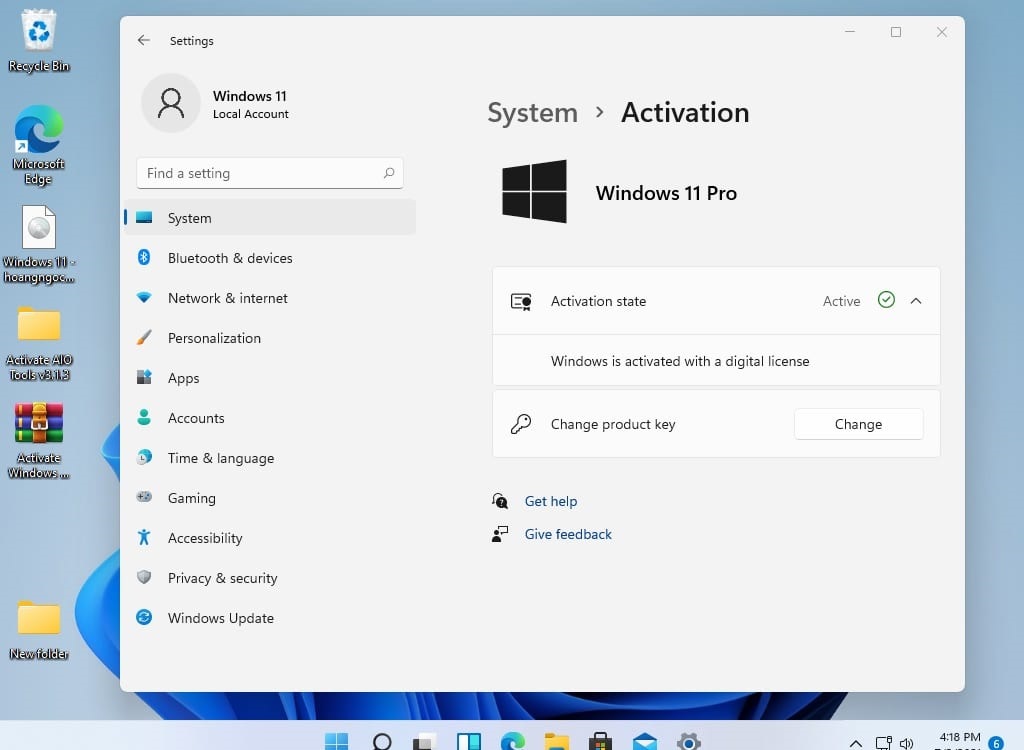Click the Settings gear on the taskbar
The width and height of the screenshot is (1024, 750).
tap(688, 742)
